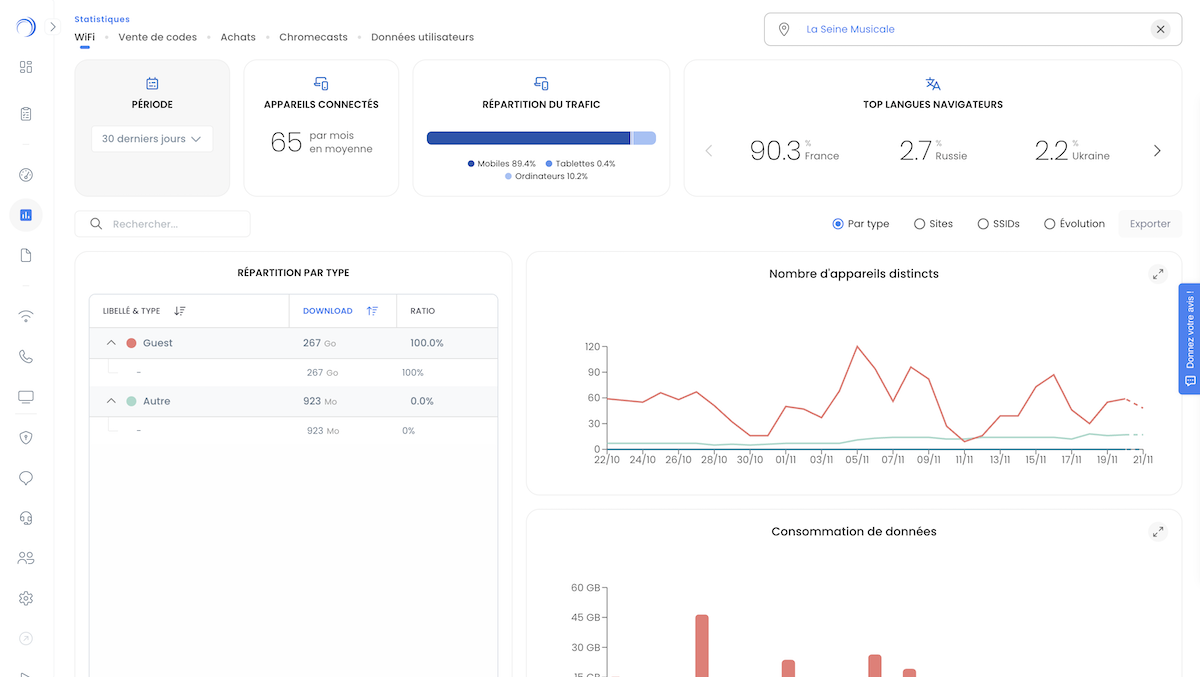Select the Évolution radio option
Viewport: 1200px width, 677px height.
pyautogui.click(x=1074, y=224)
